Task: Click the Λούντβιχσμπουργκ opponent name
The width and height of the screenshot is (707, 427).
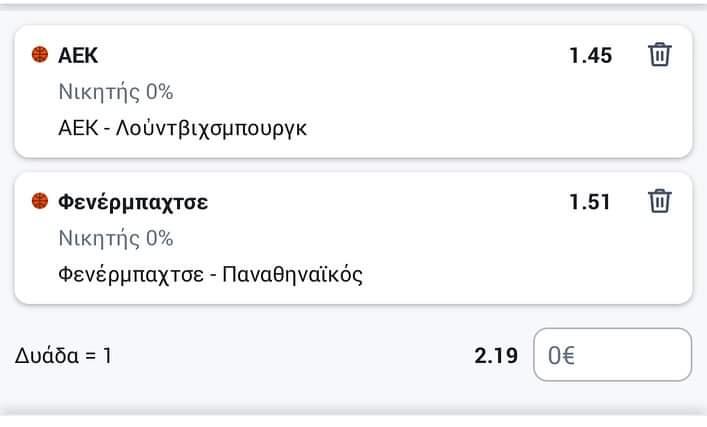Action: [x=211, y=129]
